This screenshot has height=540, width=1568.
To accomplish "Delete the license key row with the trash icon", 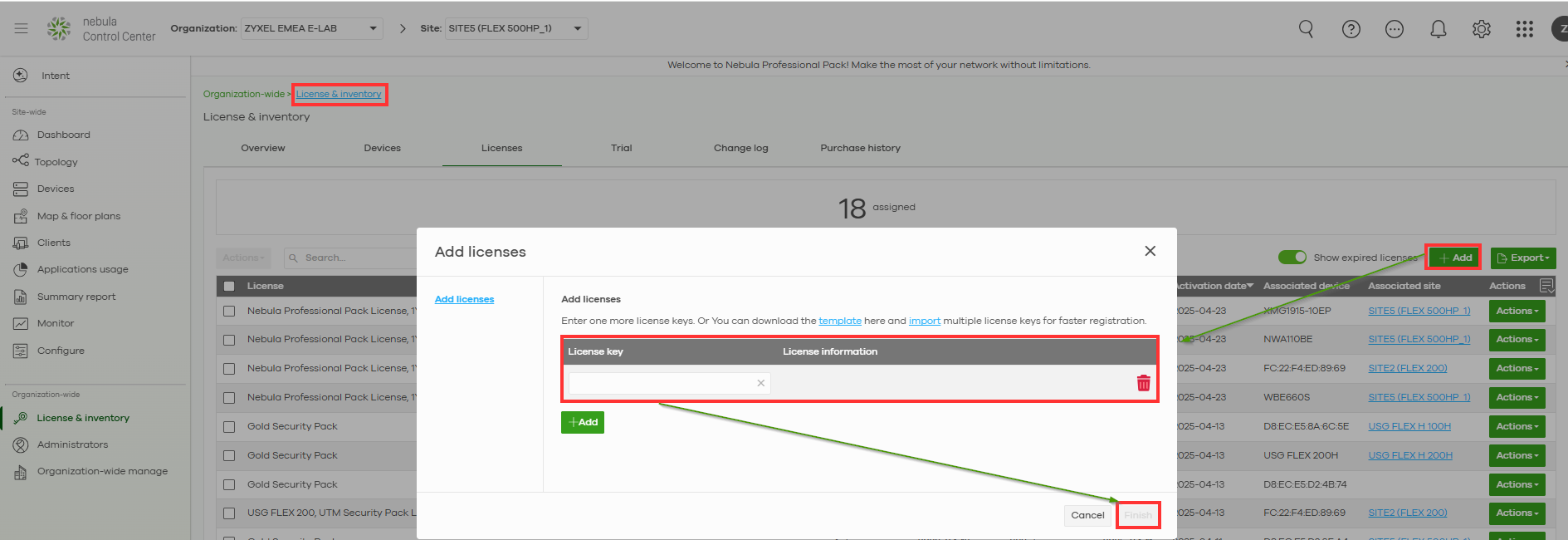I will click(1143, 383).
